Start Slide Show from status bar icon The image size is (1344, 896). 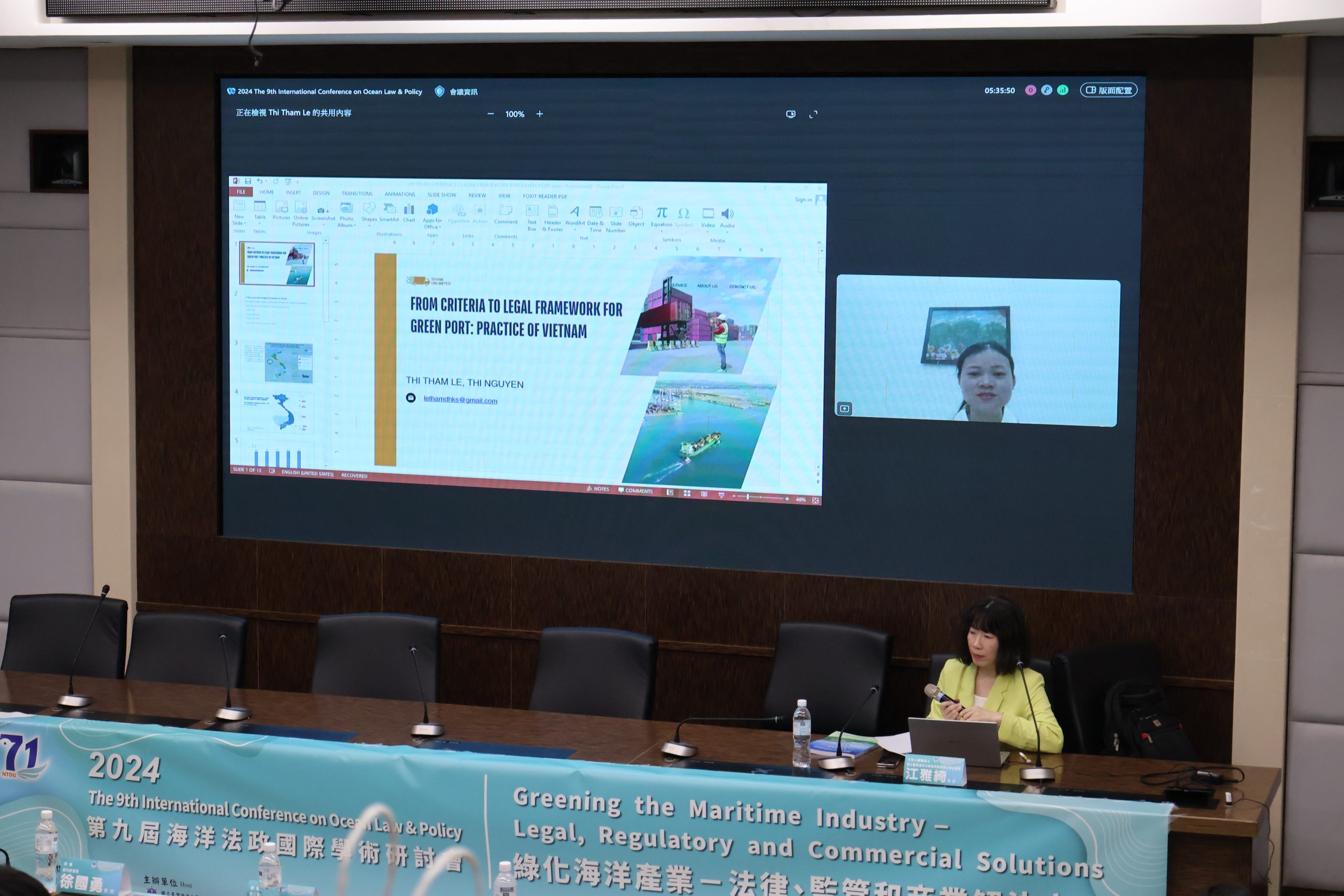tap(721, 495)
